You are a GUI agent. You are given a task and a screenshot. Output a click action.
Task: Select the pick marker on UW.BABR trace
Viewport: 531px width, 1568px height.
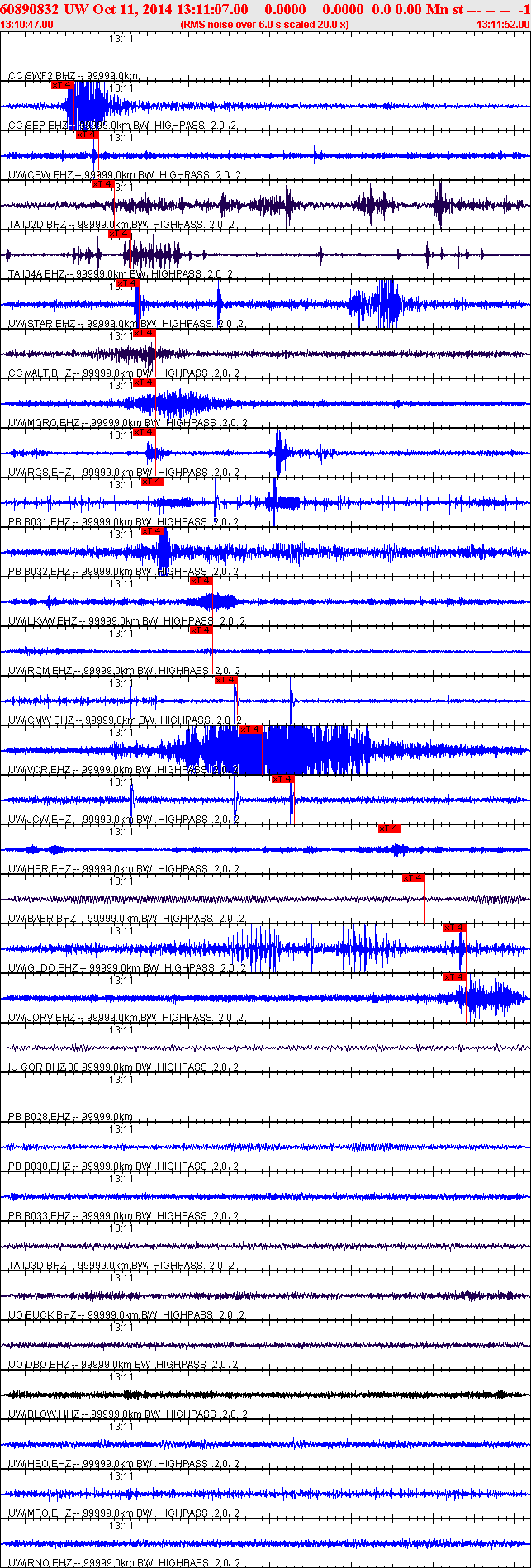(455, 928)
